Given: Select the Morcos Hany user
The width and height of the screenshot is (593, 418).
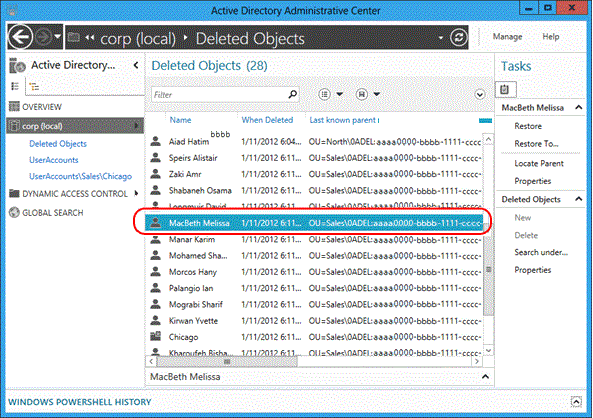Looking at the screenshot, I should click(x=315, y=272).
